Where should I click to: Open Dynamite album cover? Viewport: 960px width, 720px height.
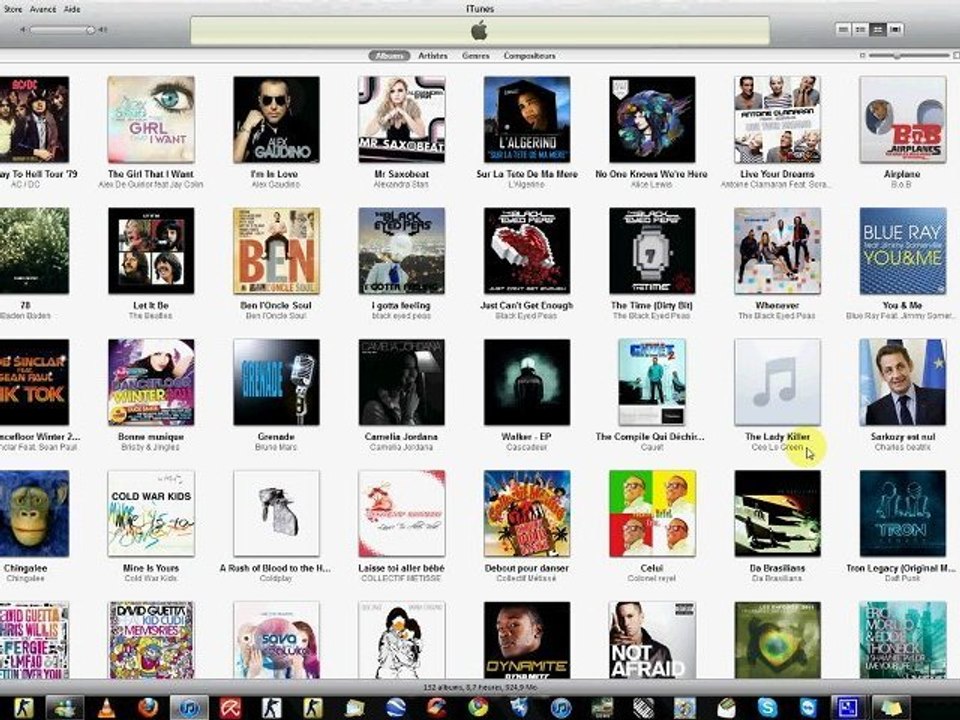point(527,640)
